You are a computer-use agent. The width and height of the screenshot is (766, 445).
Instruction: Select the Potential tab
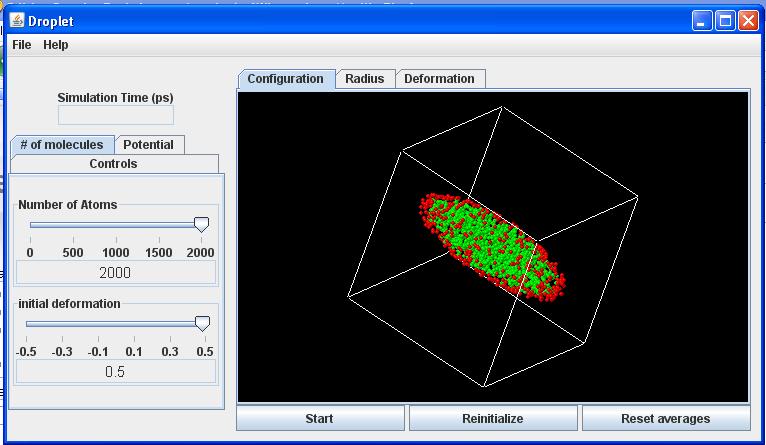pyautogui.click(x=148, y=145)
